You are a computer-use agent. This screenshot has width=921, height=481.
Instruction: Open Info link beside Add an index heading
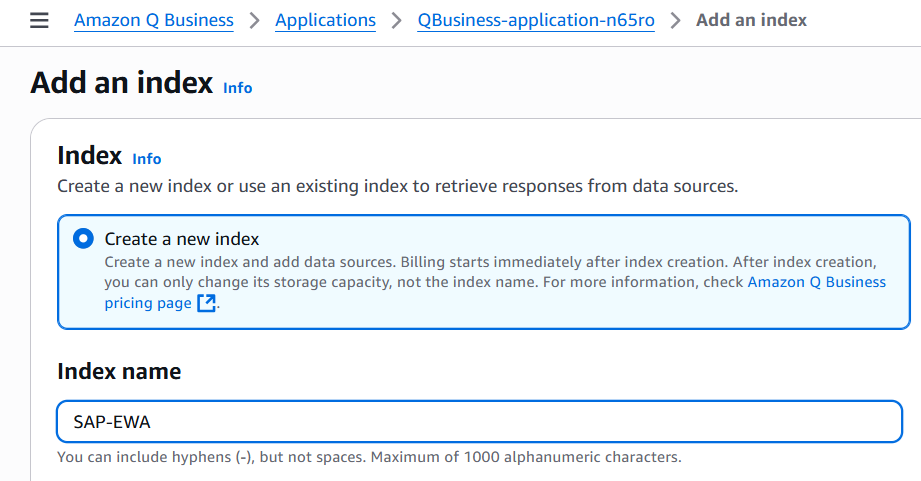(x=237, y=88)
